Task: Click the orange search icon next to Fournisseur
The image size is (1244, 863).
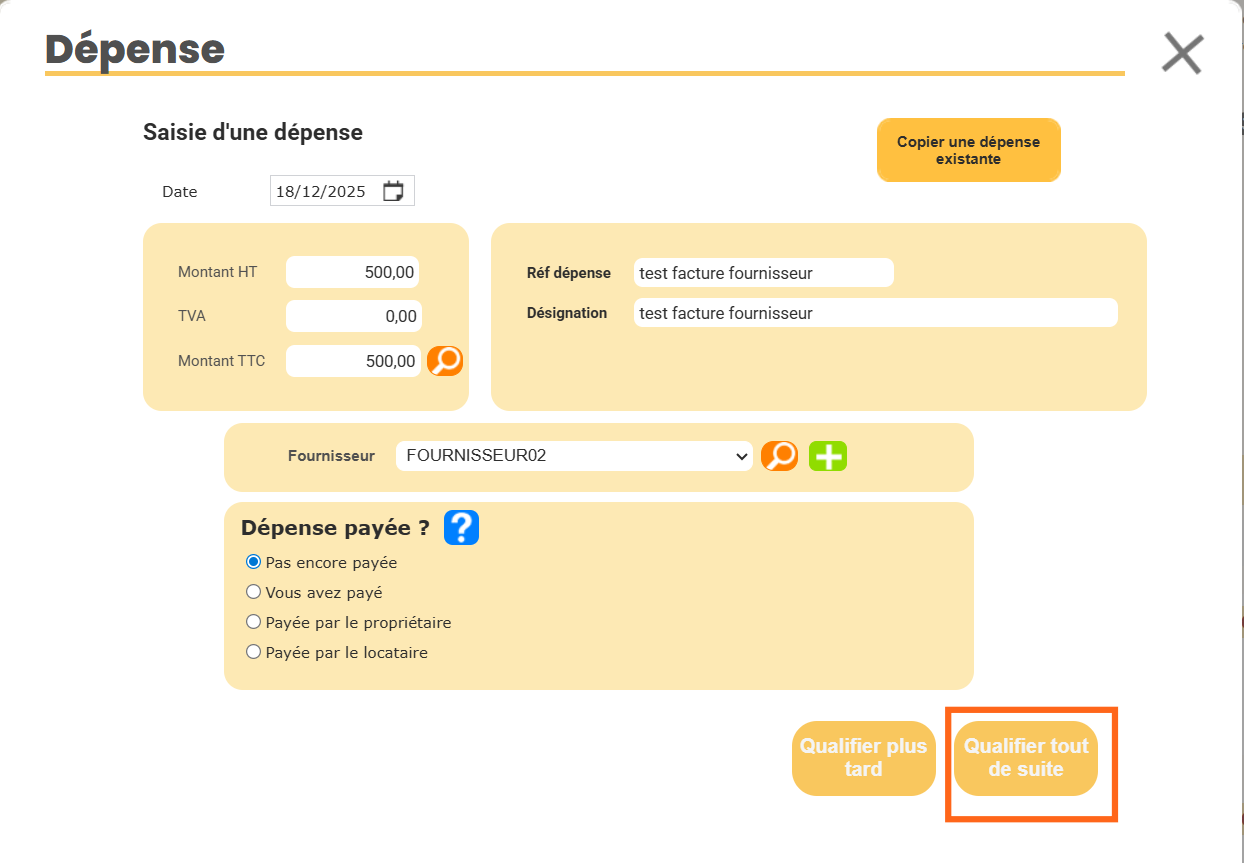Action: 779,456
